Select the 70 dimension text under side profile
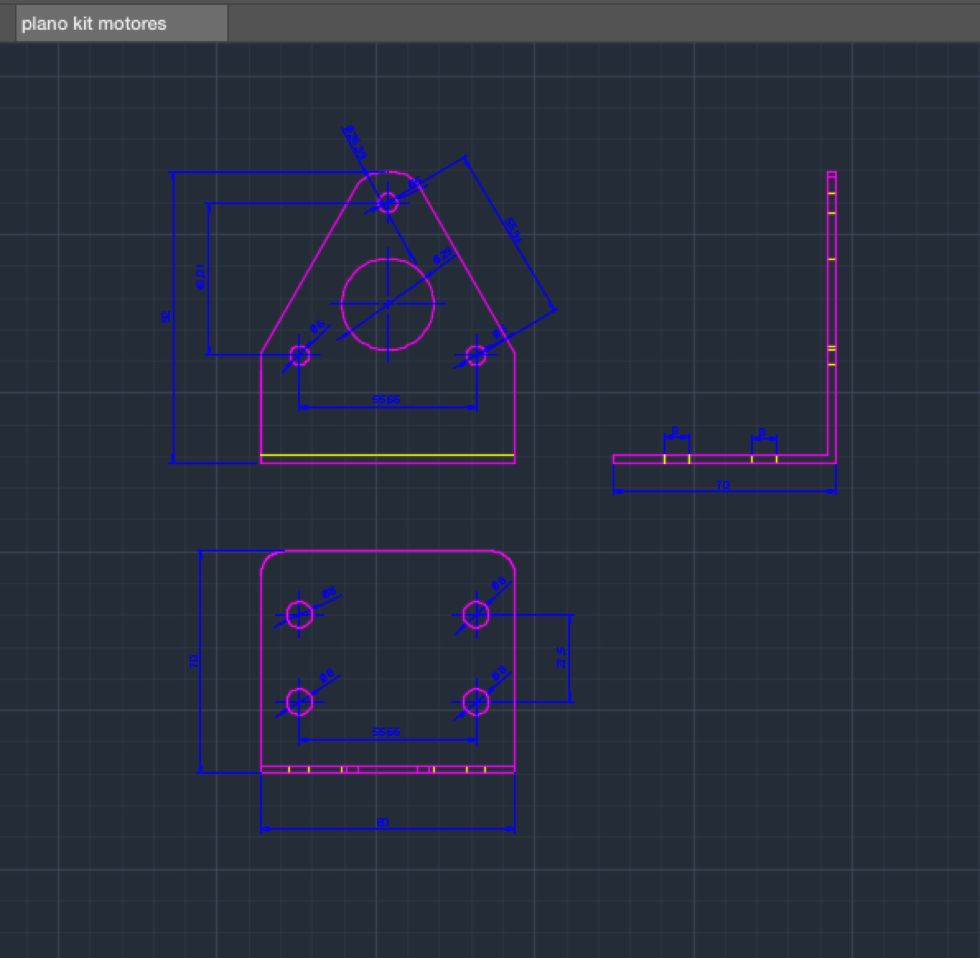The height and width of the screenshot is (958, 980). [x=722, y=485]
